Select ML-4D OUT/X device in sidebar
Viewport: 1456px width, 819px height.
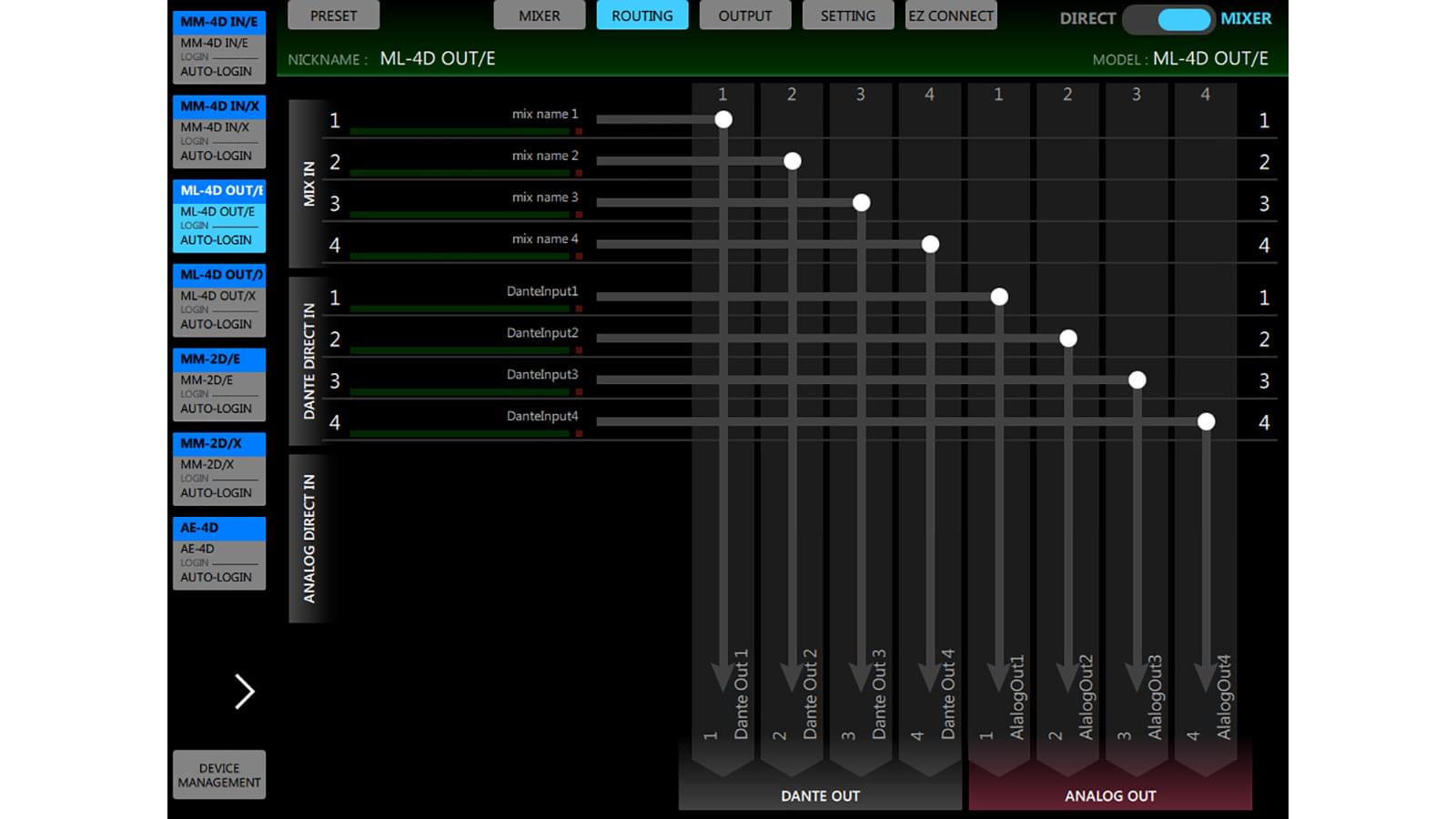click(x=219, y=300)
